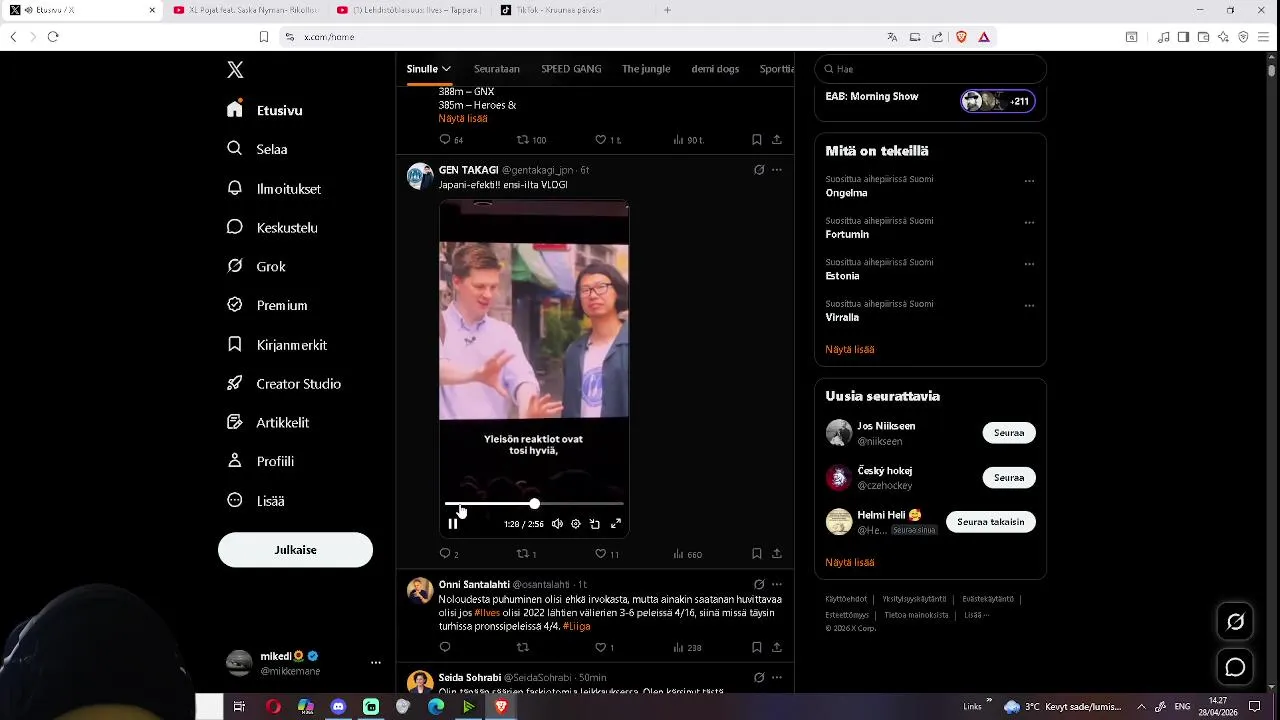Open options for Estonia trend
1280x720 pixels.
1029,264
